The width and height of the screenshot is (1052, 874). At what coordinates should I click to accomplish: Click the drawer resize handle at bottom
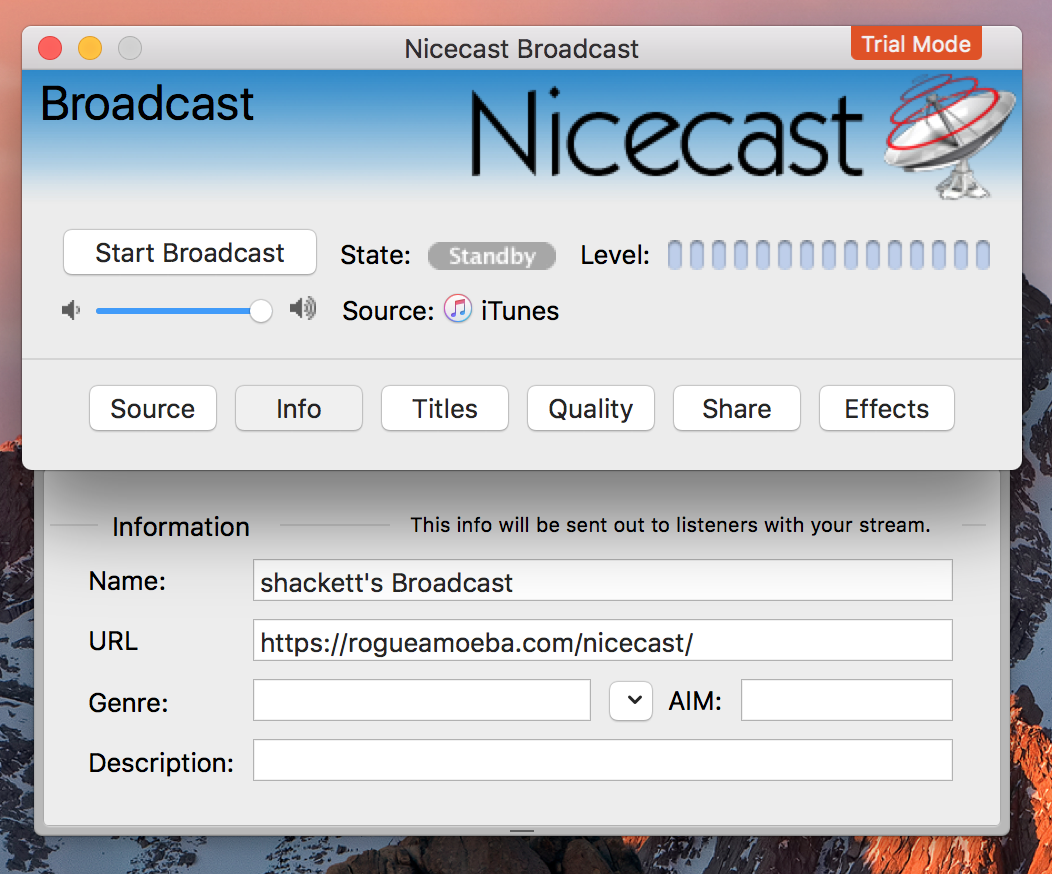point(522,831)
